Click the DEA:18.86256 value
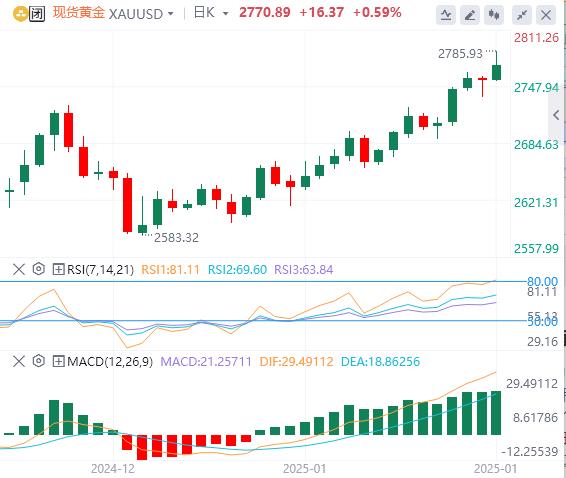 380,361
